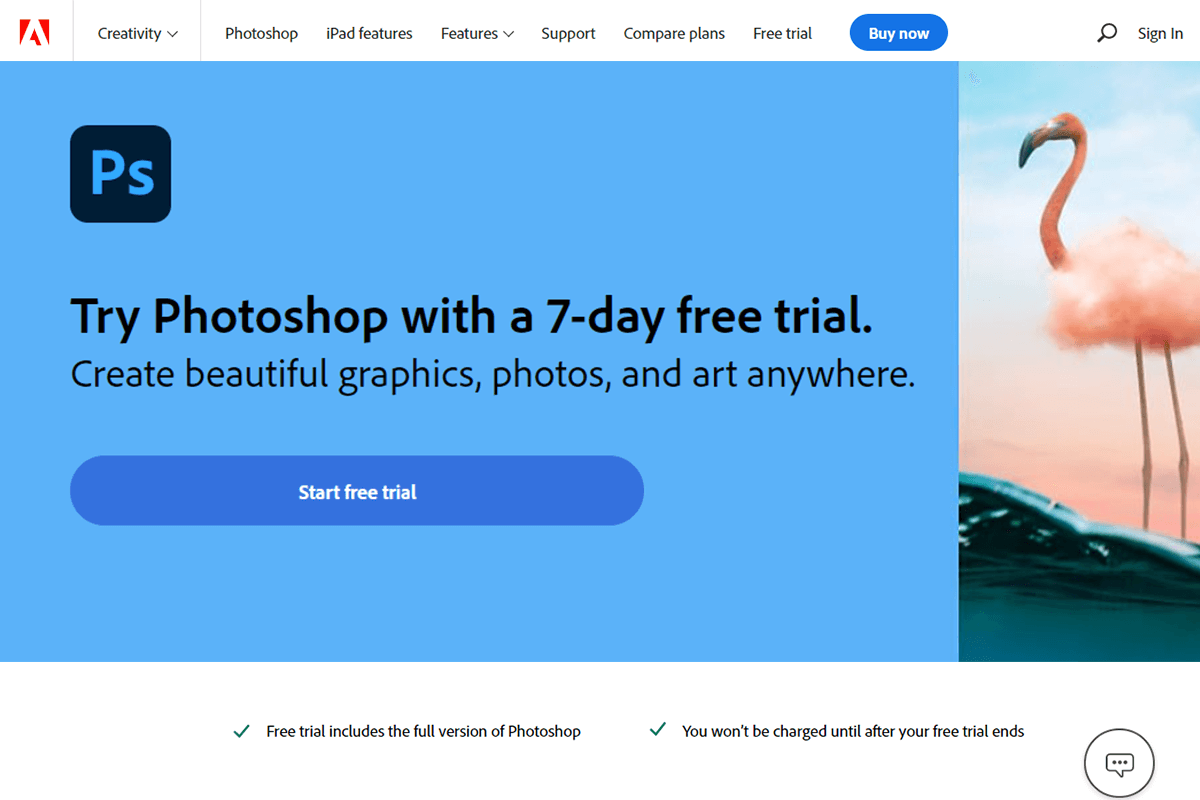Select the Free trial nav link
The image size is (1200, 800).
tap(782, 33)
